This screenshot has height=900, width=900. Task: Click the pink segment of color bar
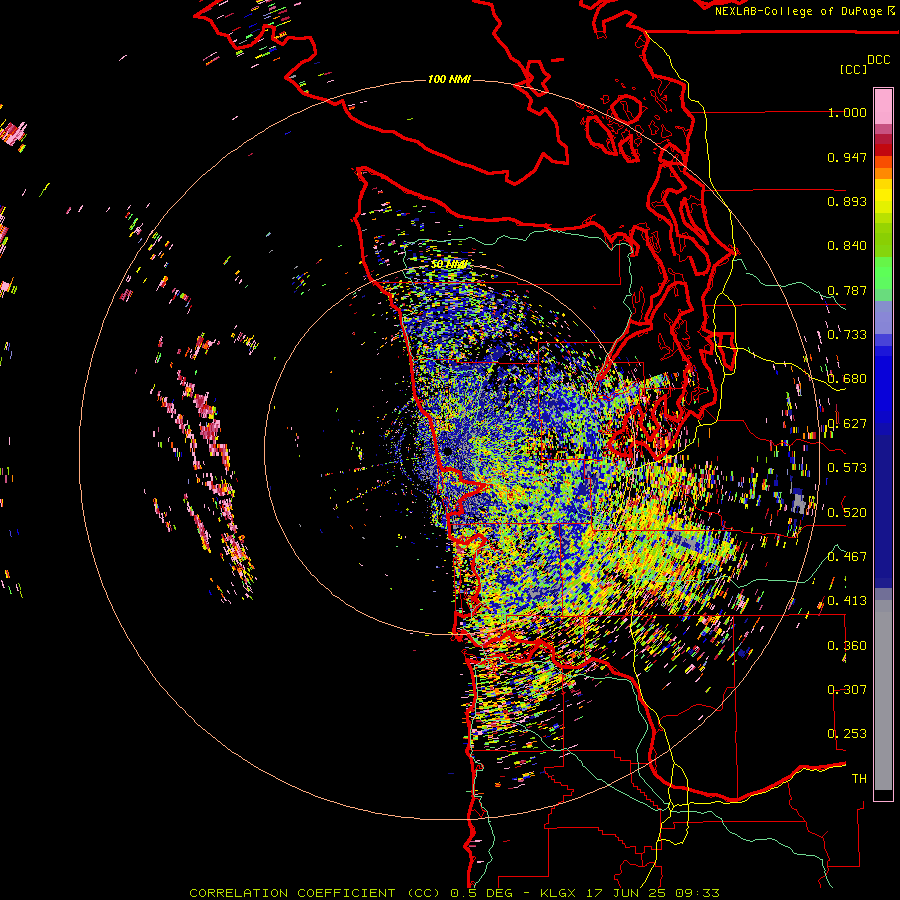pos(883,106)
